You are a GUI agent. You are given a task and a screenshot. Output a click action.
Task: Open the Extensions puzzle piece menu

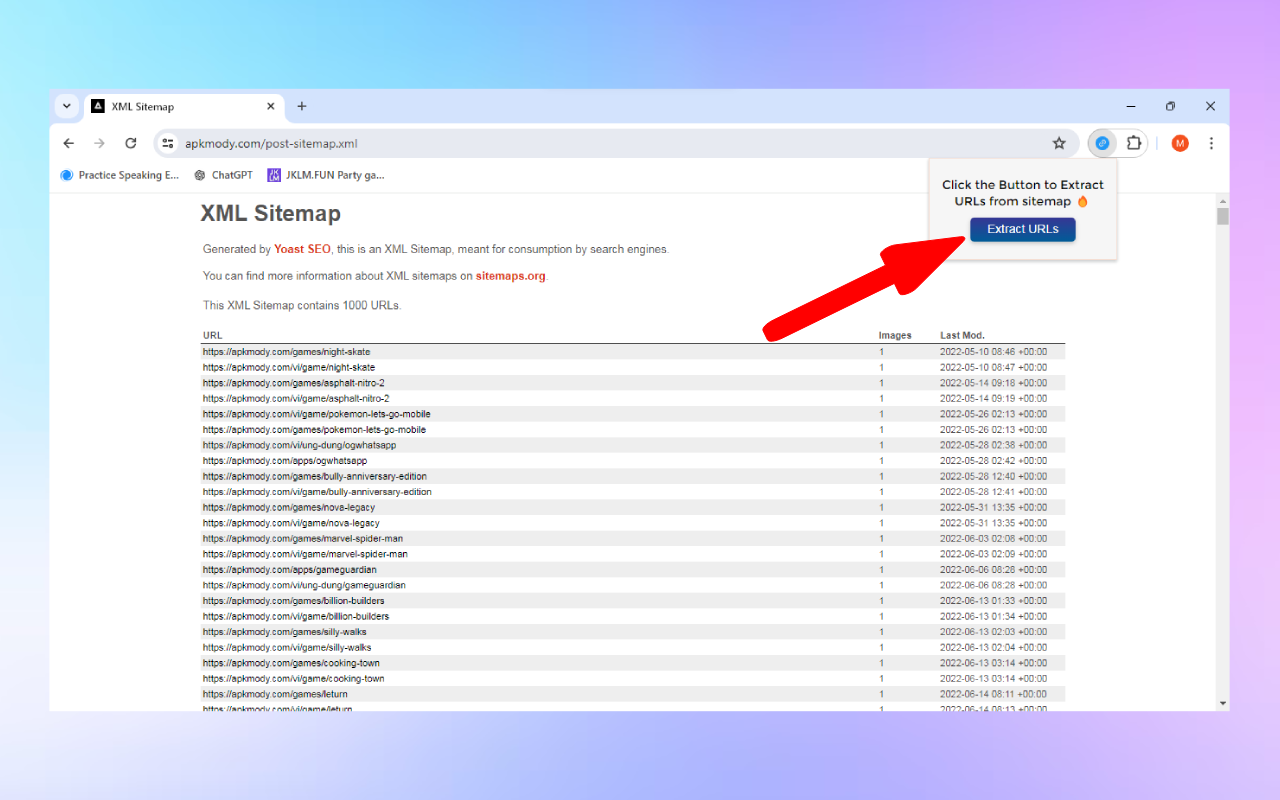tap(1133, 143)
